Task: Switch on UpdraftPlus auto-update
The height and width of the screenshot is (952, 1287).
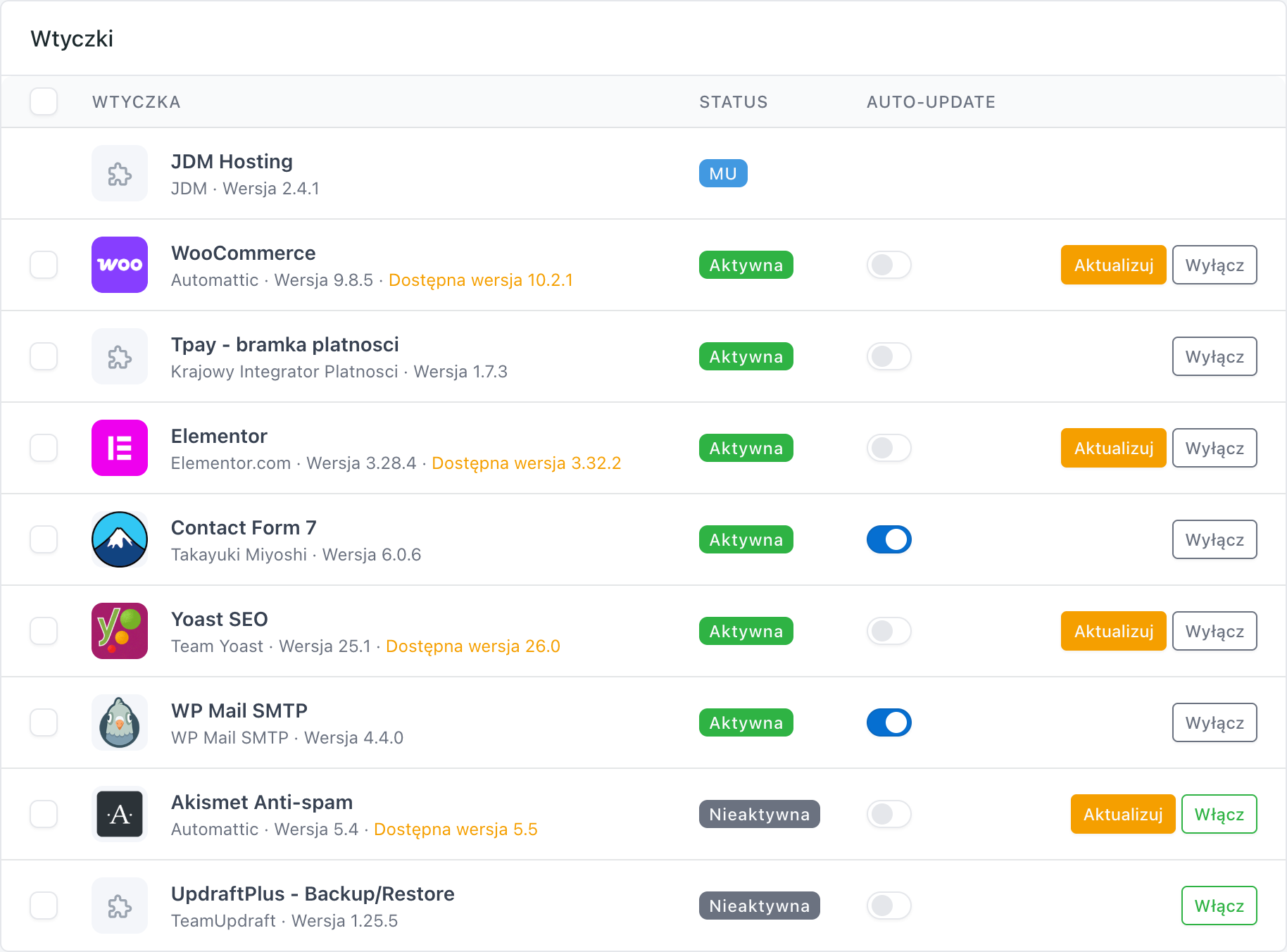Action: tap(889, 906)
